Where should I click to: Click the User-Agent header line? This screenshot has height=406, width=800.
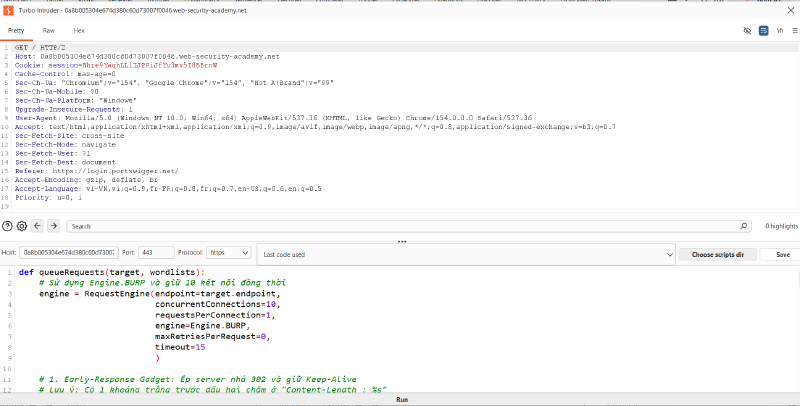[x=273, y=118]
